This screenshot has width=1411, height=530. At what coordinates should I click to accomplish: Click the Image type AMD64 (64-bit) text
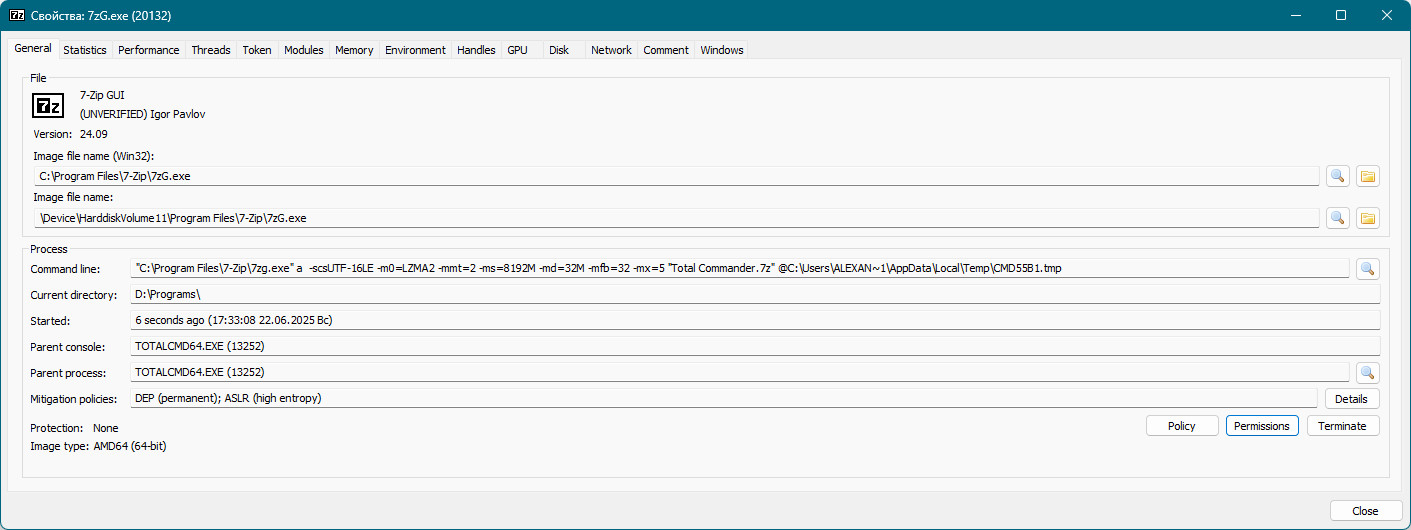[129, 446]
